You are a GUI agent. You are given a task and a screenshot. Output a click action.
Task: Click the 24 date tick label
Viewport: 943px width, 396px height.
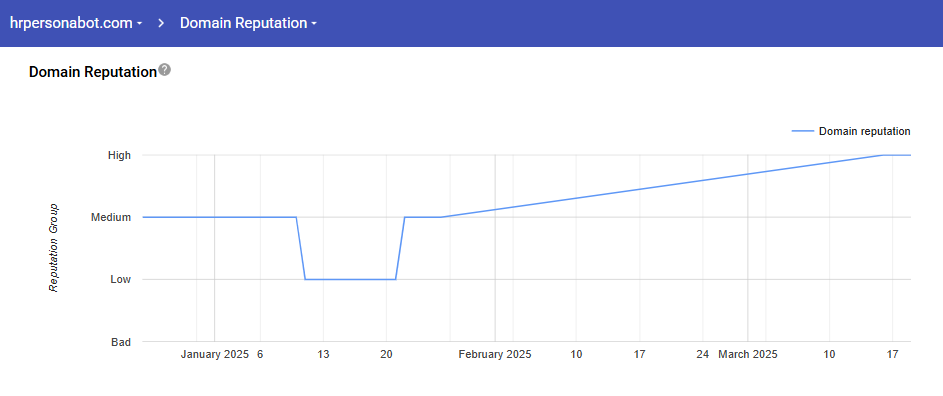click(702, 354)
